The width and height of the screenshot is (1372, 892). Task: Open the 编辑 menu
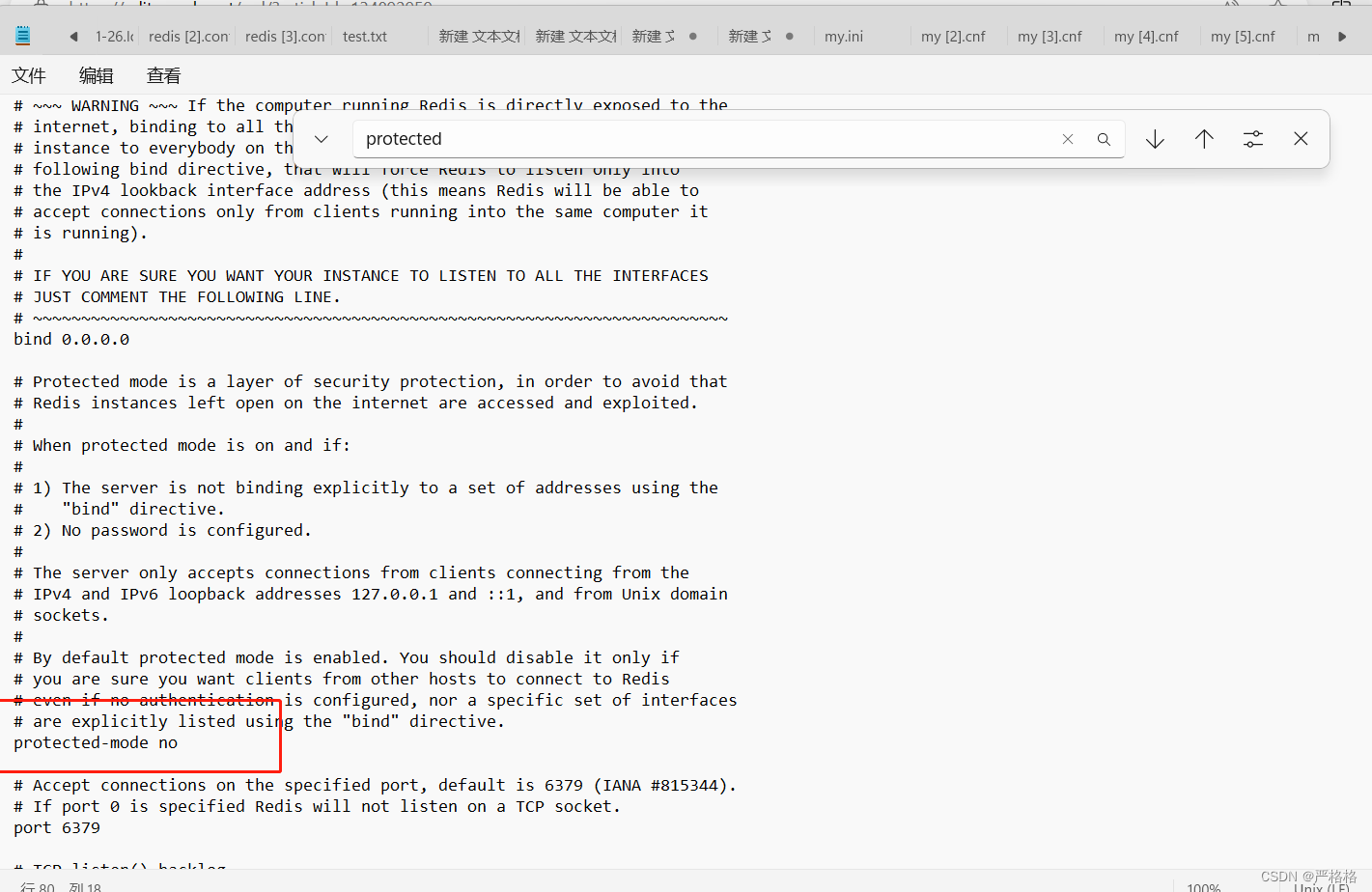pos(97,75)
